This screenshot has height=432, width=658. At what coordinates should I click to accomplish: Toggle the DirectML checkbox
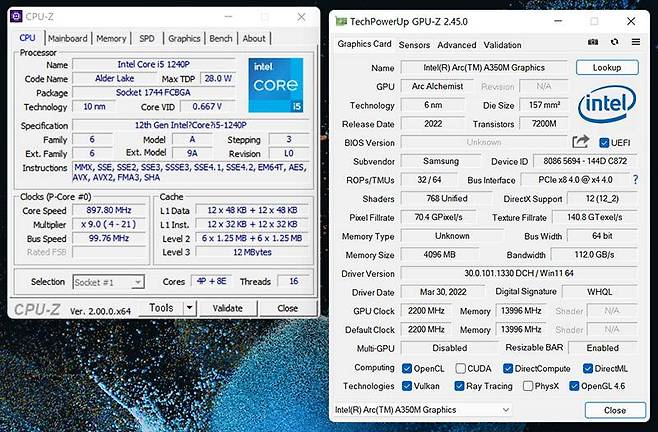click(588, 369)
